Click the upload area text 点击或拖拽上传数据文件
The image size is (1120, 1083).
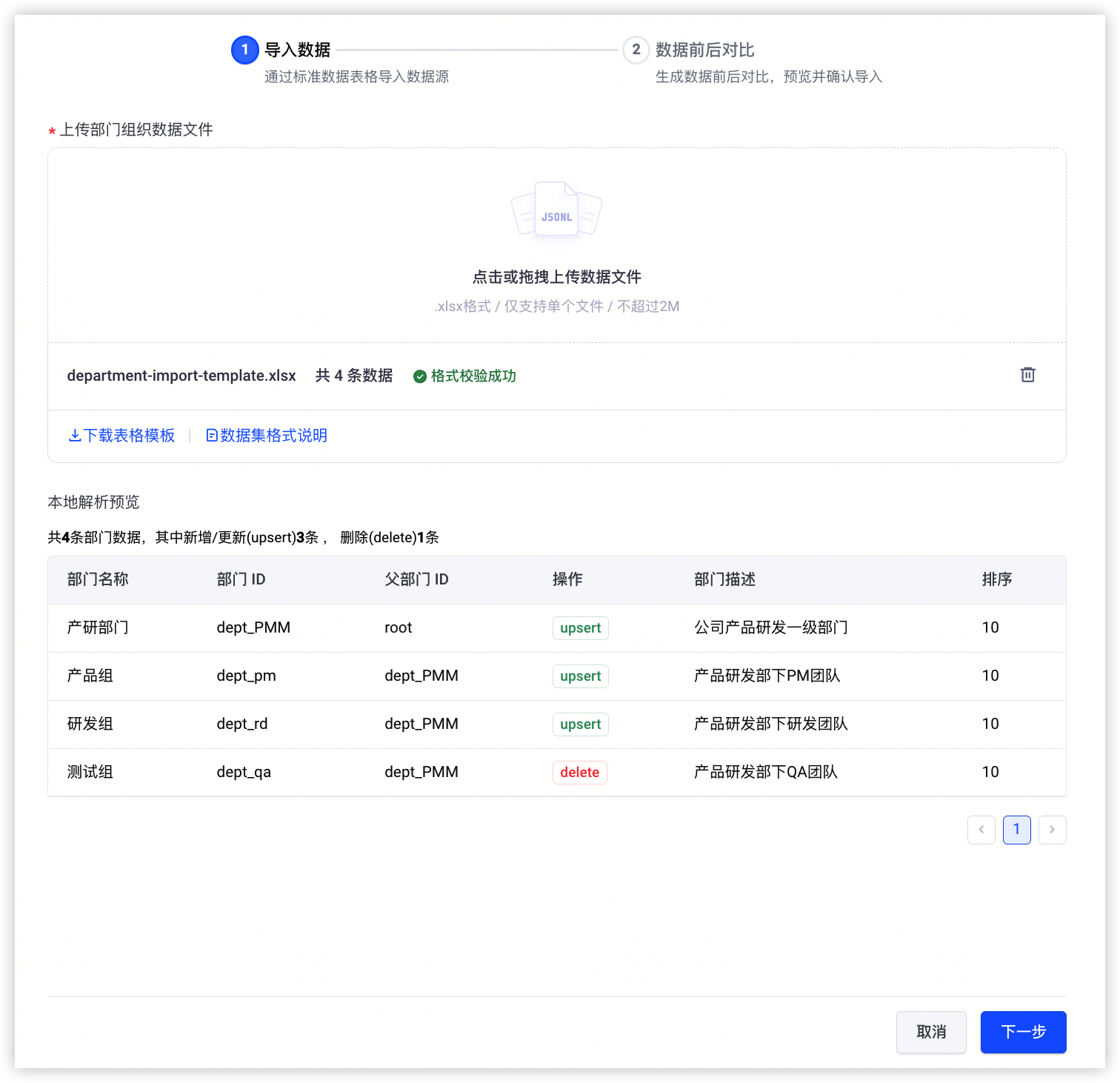tap(557, 277)
